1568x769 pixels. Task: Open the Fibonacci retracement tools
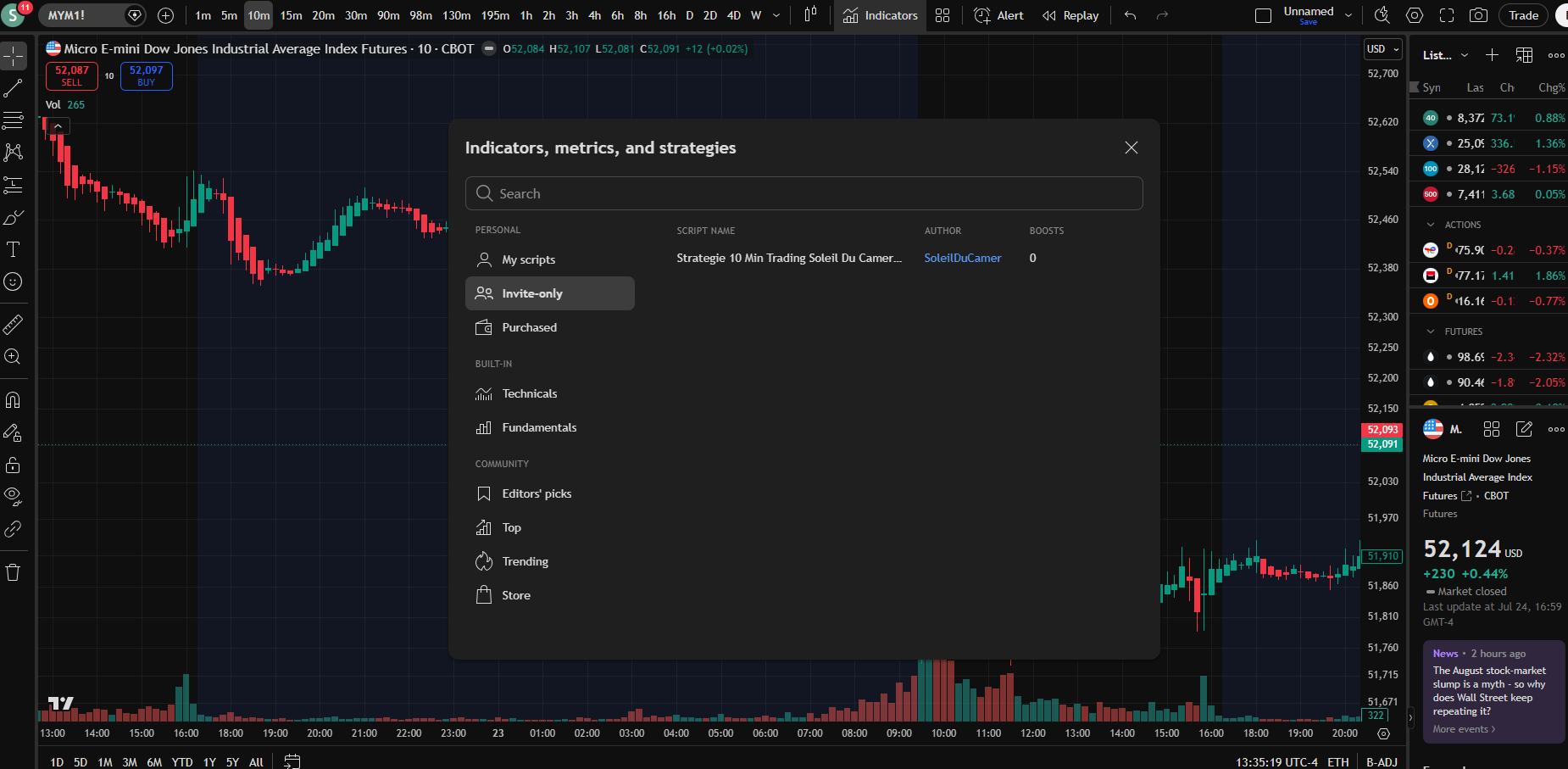coord(14,120)
